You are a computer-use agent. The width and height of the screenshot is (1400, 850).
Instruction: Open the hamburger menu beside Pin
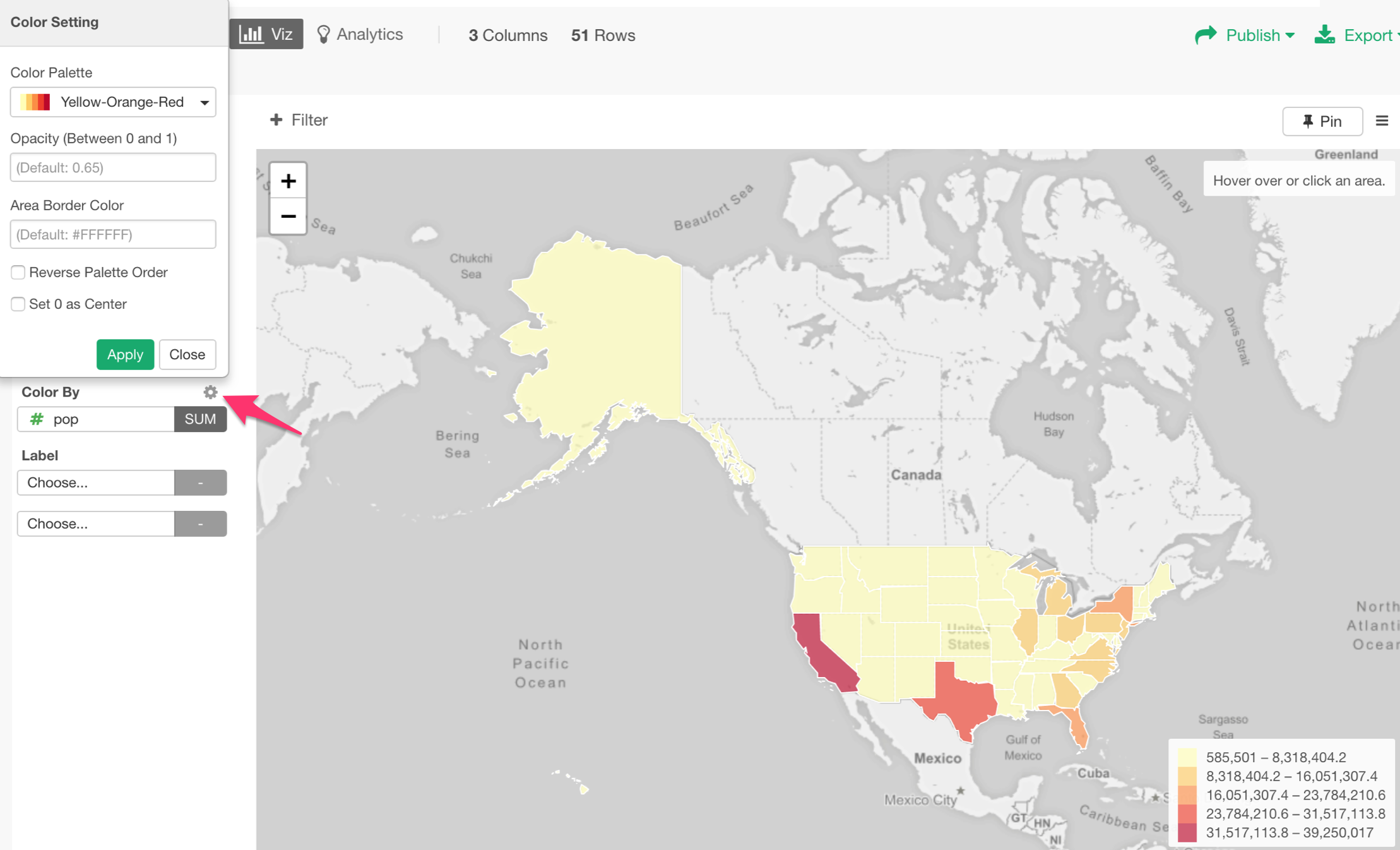pos(1382,121)
